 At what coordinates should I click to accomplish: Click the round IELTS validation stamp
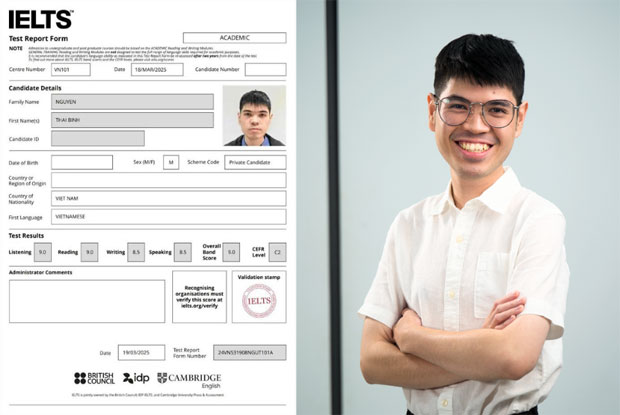coord(259,301)
